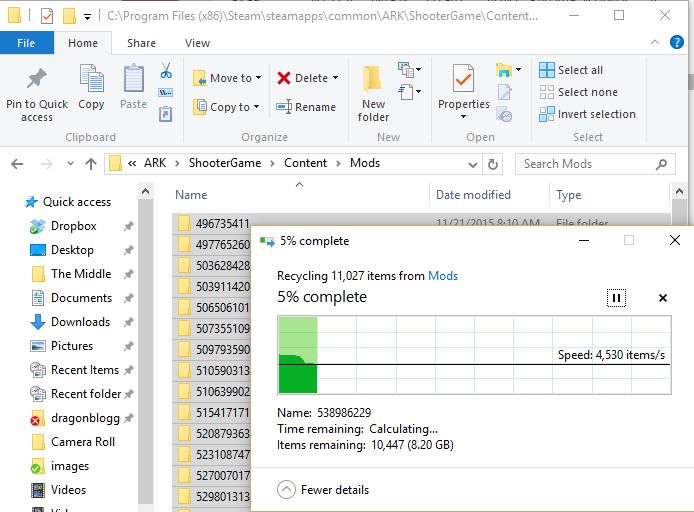Click the Refresh button beside address bar

click(493, 164)
